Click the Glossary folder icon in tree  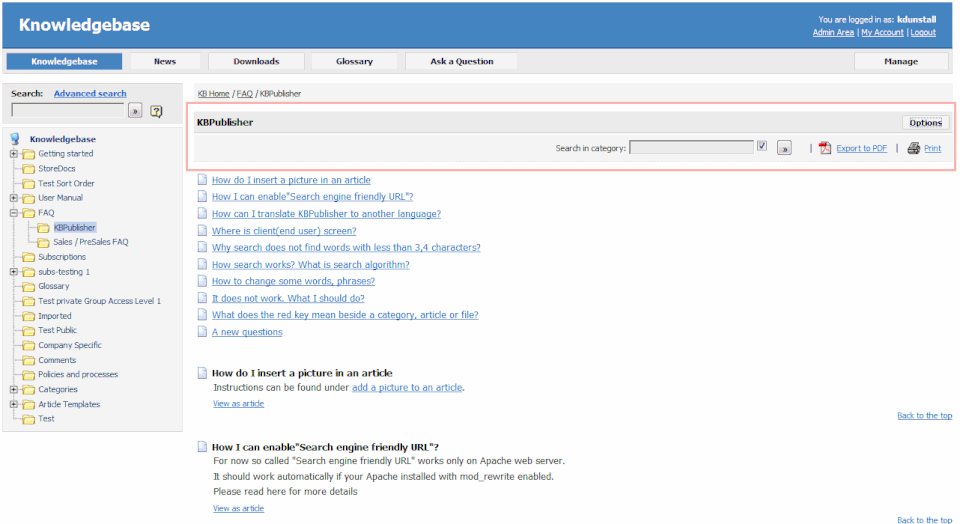[x=28, y=286]
